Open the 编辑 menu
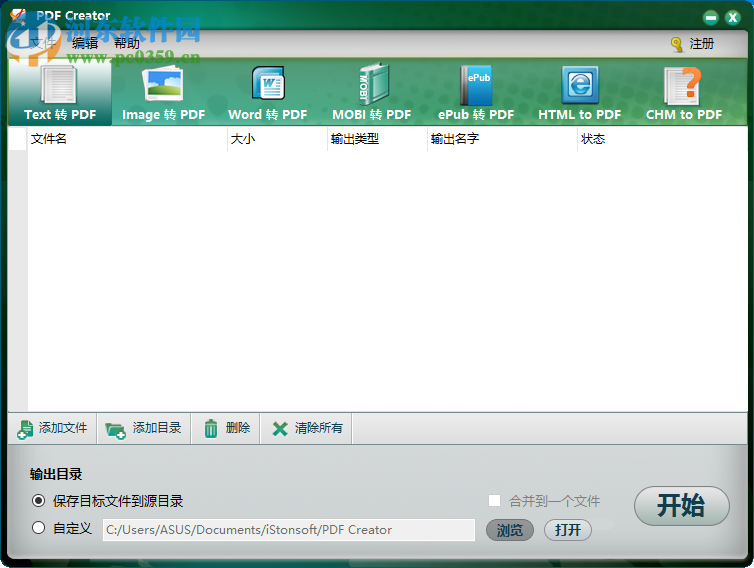This screenshot has height=568, width=754. tap(85, 43)
